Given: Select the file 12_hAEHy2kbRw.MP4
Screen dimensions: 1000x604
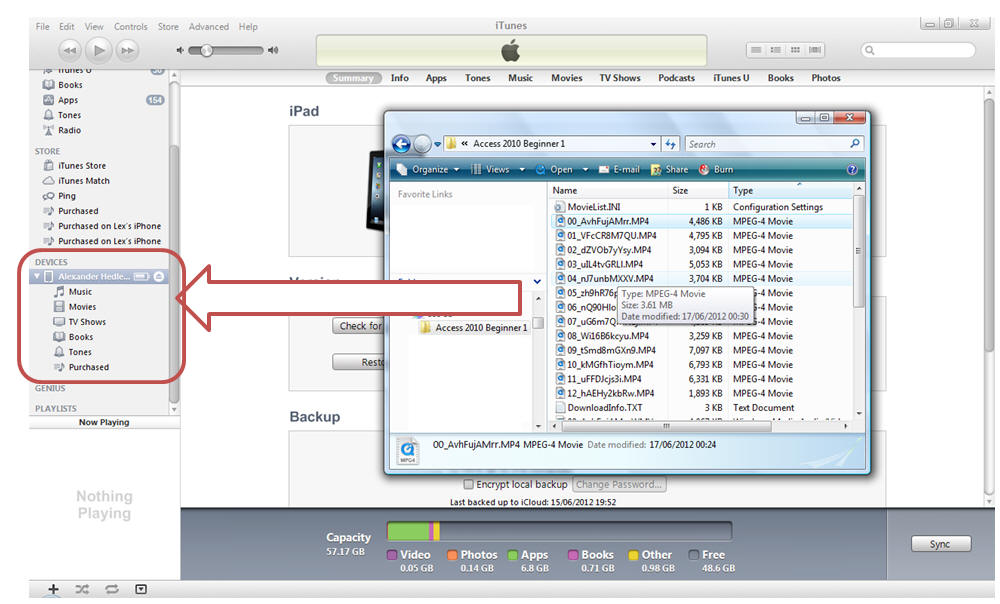Looking at the screenshot, I should tap(610, 394).
